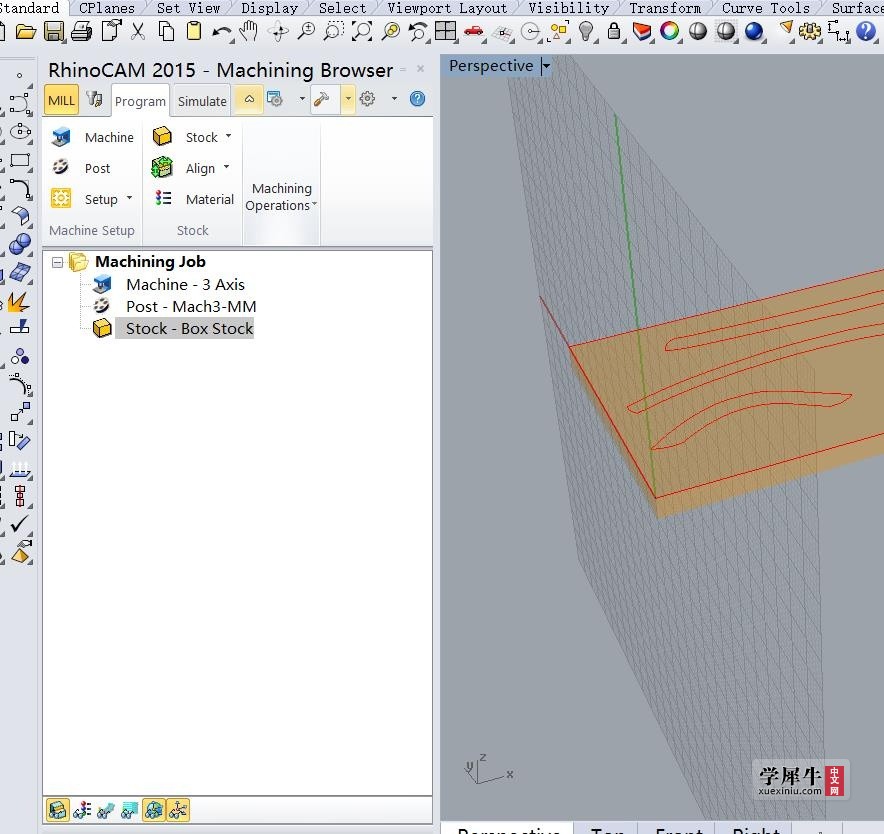
Task: Click the Material button
Action: click(193, 198)
